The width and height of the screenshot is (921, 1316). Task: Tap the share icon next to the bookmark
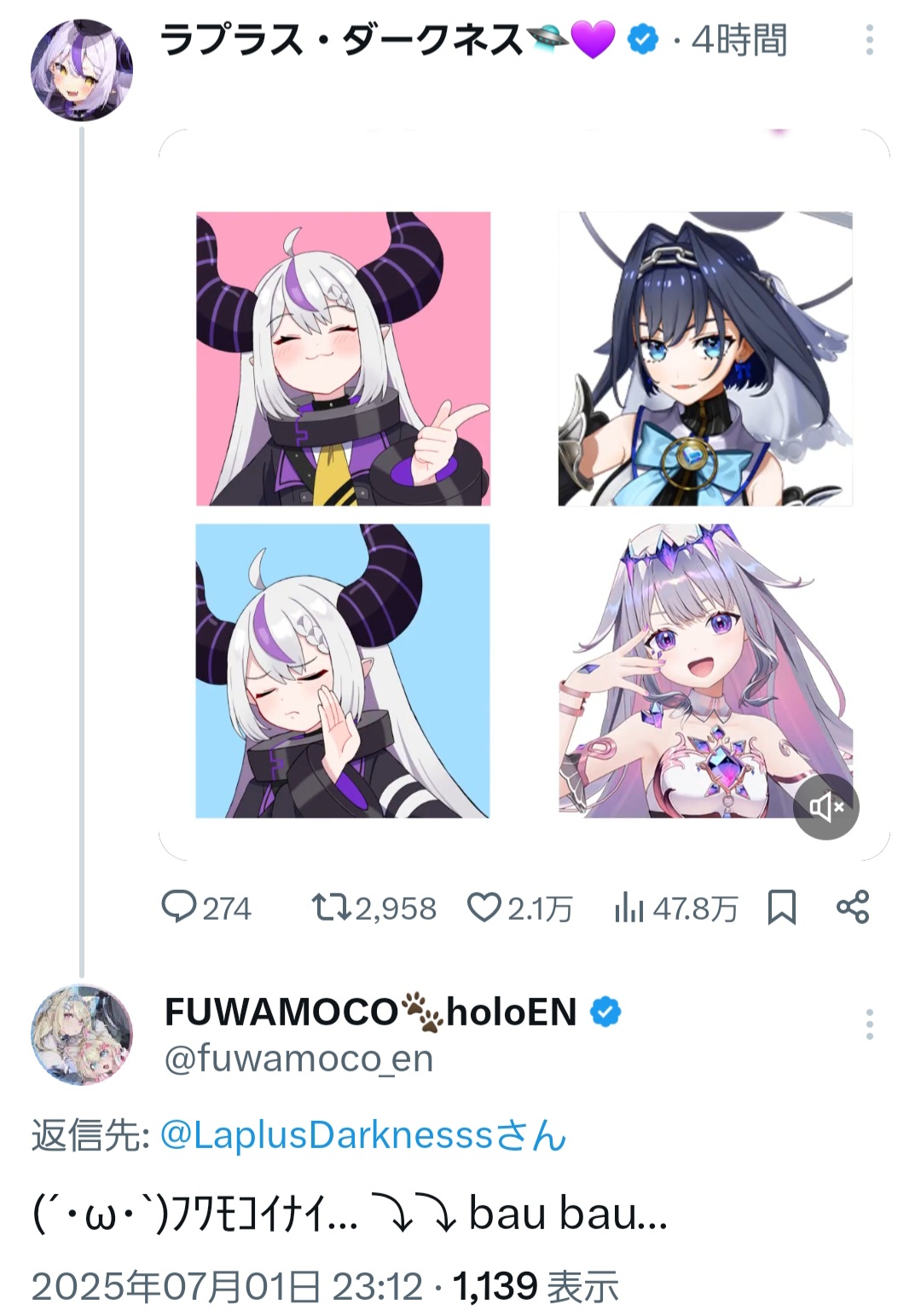(853, 907)
